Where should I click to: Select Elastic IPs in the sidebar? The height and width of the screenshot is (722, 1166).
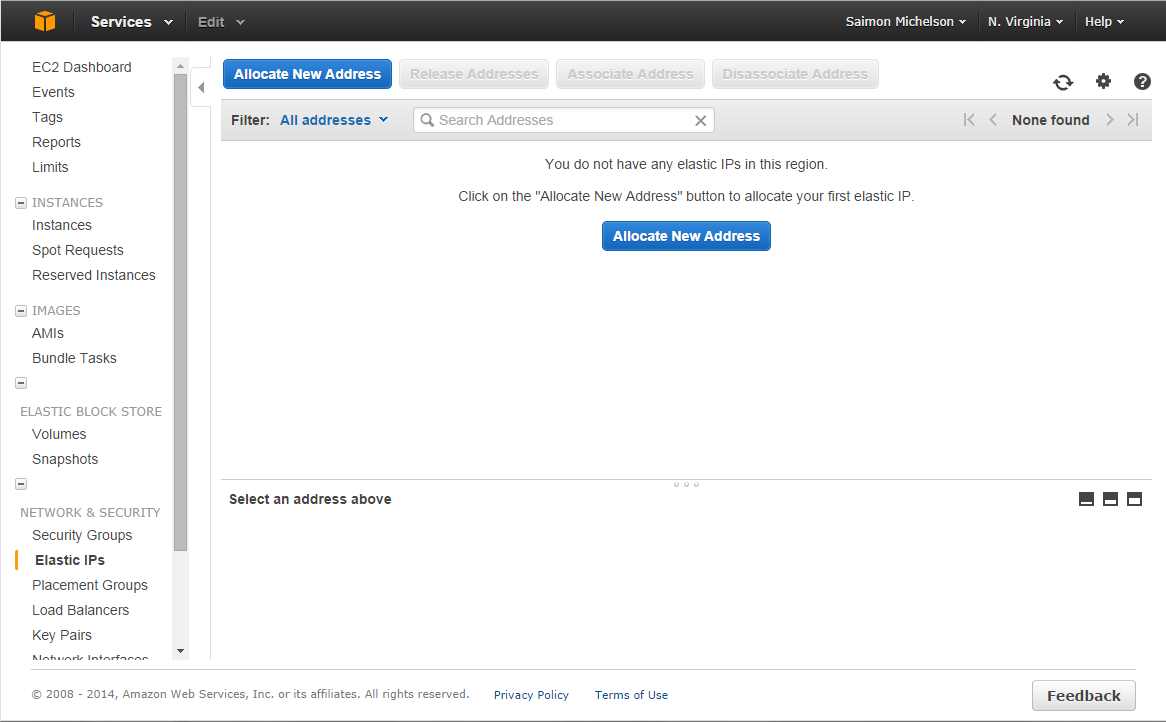[70, 560]
